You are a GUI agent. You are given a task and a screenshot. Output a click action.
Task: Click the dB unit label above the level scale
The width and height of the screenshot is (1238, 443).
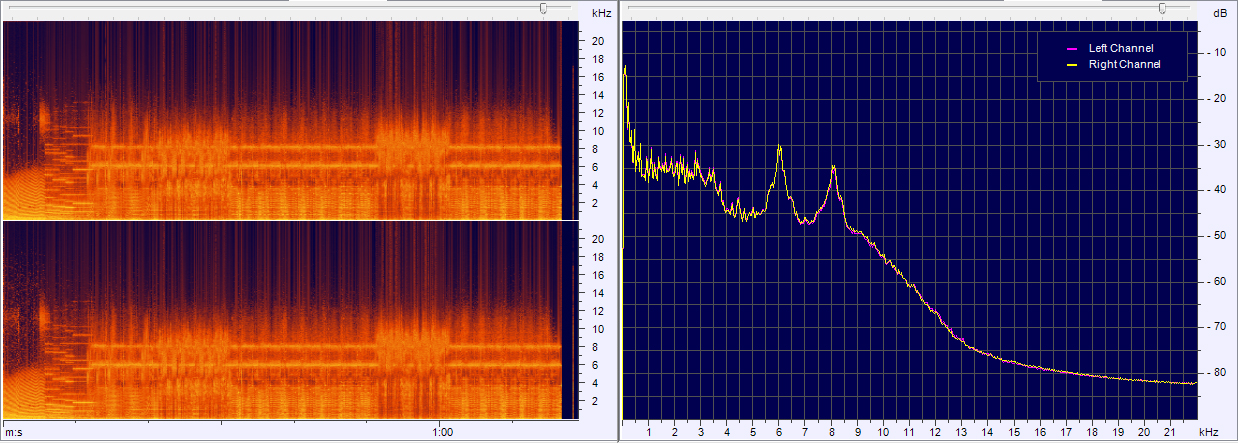click(x=1219, y=13)
